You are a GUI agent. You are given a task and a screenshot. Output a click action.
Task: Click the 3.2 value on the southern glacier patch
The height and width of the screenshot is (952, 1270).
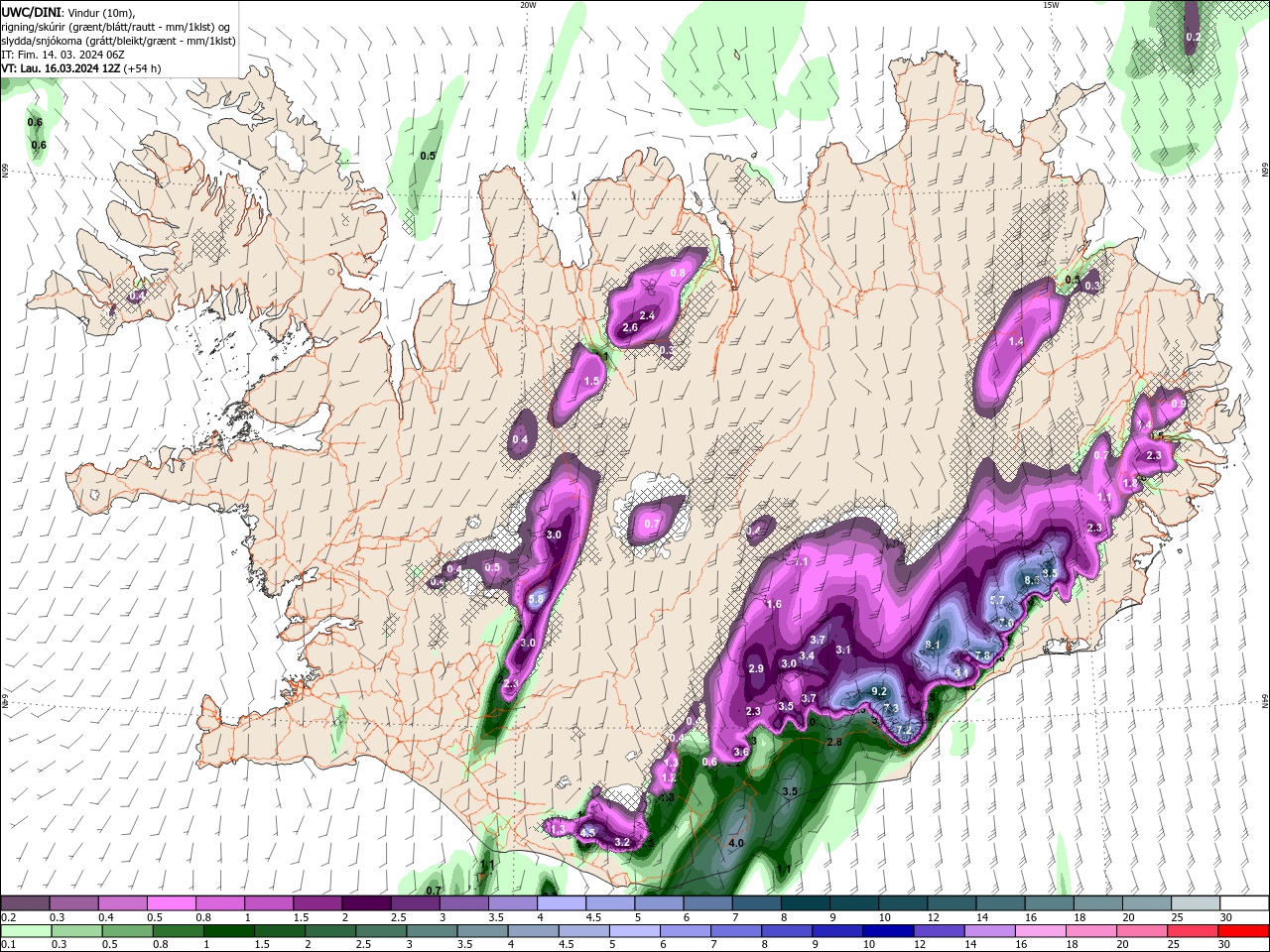[x=622, y=842]
